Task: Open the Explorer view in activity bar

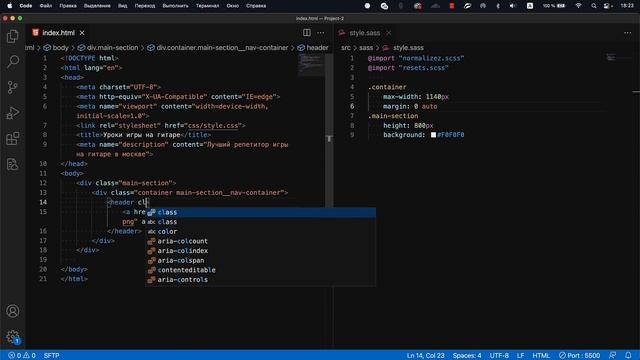Action: 13,36
